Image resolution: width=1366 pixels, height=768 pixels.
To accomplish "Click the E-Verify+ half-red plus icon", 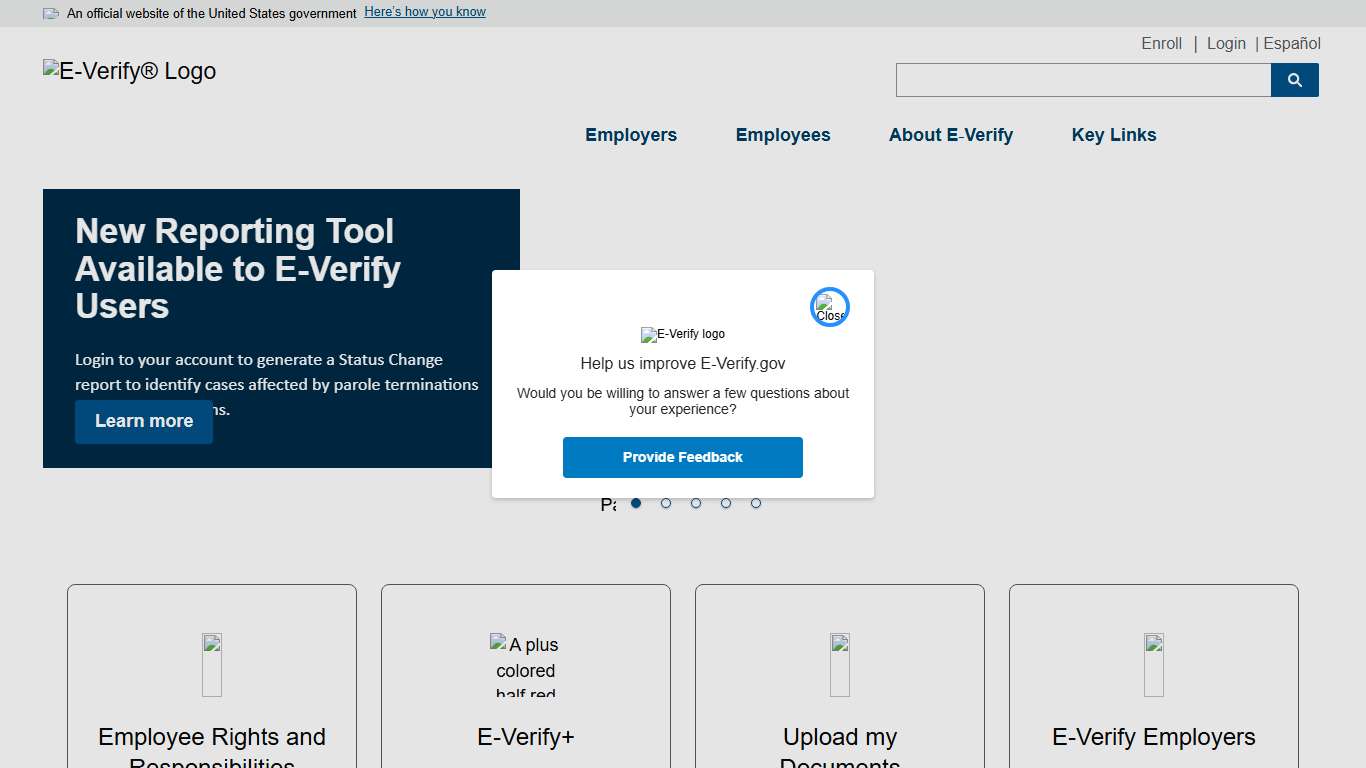I will click(x=525, y=664).
